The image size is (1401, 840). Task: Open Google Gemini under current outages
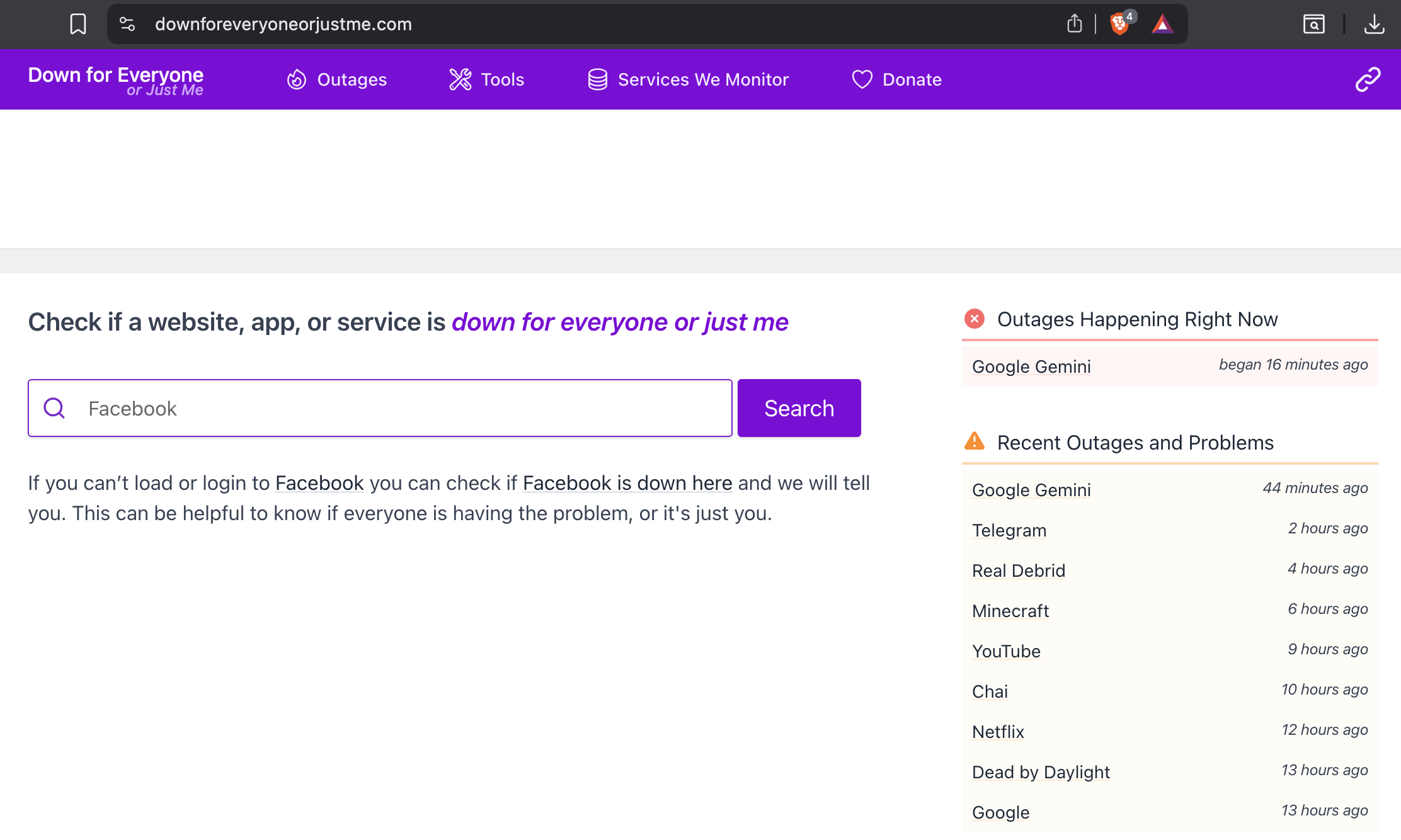pos(1031,366)
